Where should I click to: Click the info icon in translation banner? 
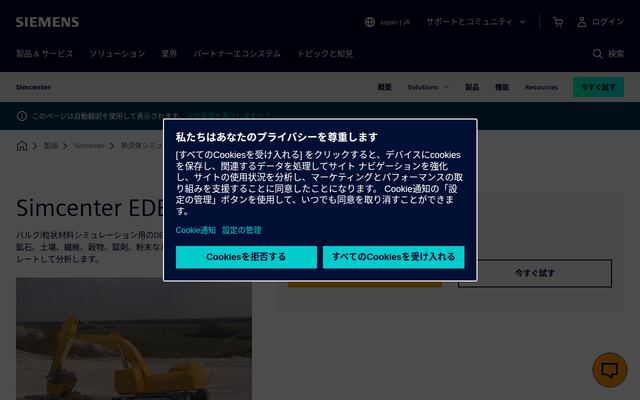[22, 116]
